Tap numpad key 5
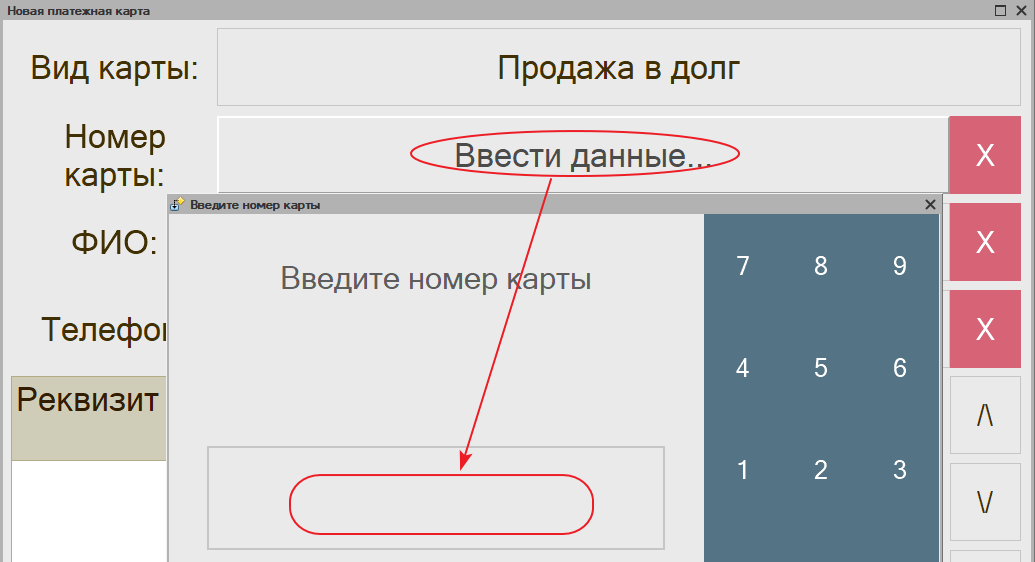 point(821,368)
